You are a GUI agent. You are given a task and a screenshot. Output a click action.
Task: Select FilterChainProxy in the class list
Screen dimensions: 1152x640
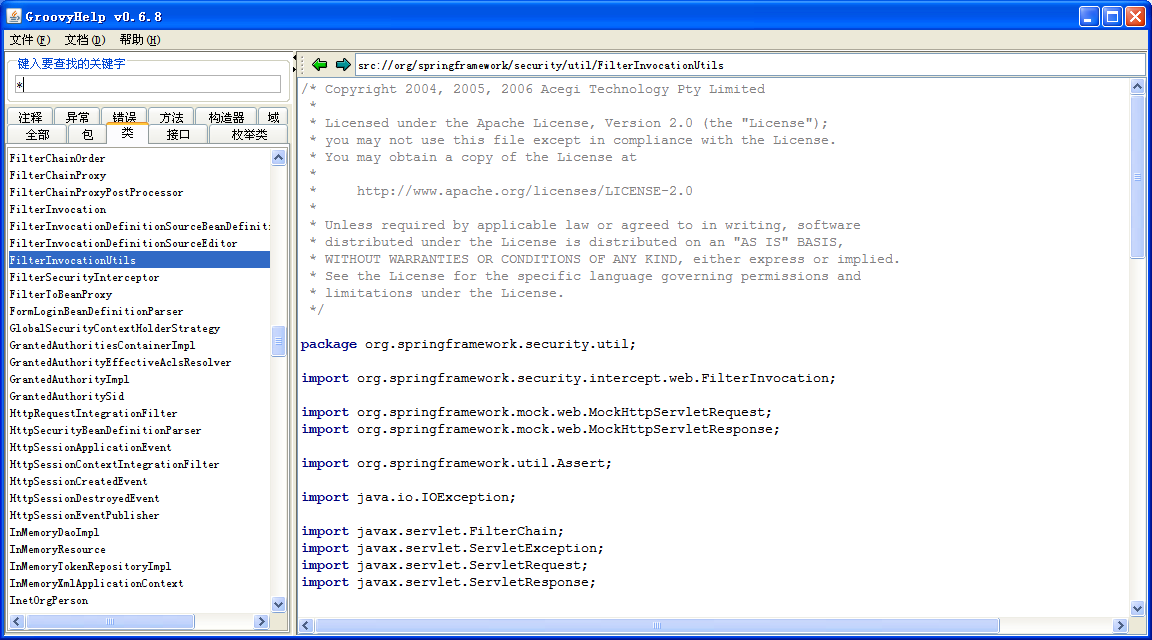pos(139,175)
